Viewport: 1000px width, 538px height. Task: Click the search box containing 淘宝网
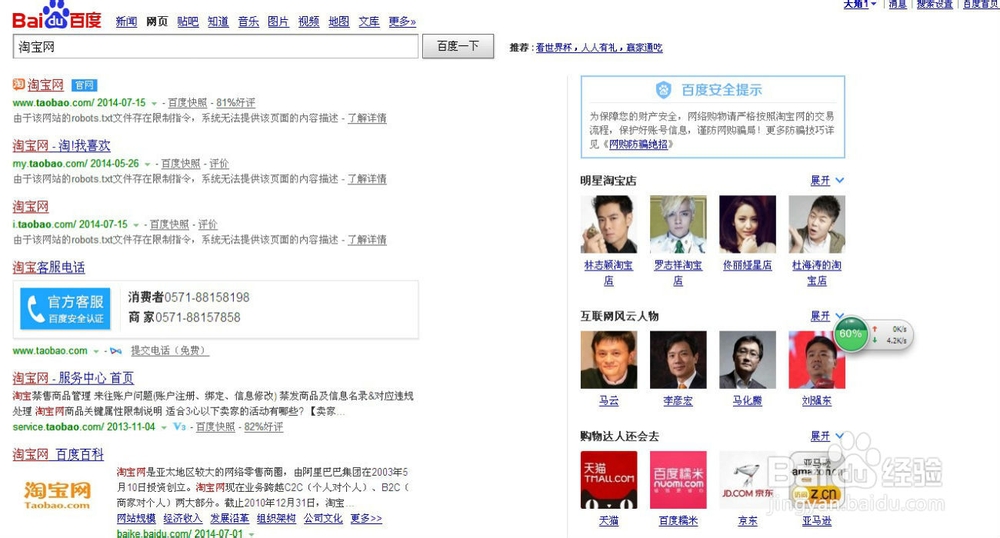[x=216, y=47]
